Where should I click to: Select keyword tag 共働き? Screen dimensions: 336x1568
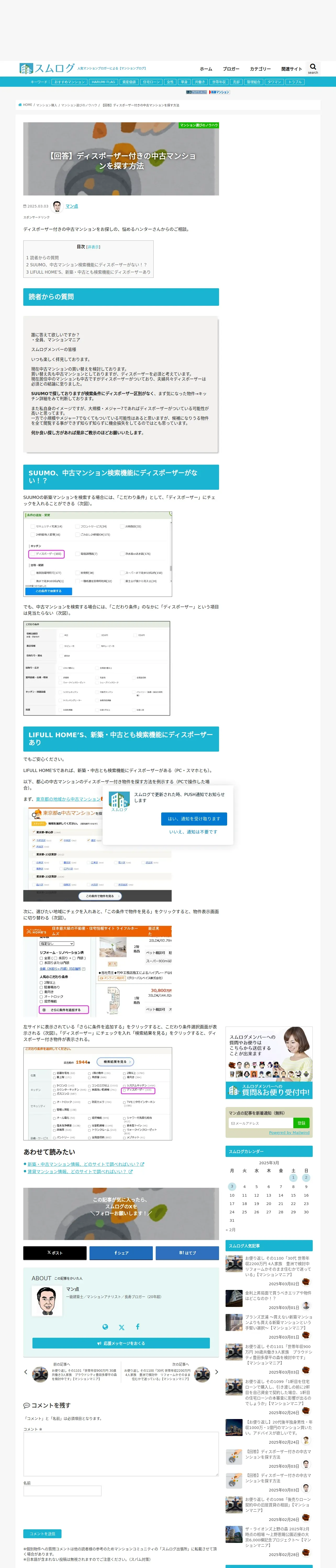[x=200, y=82]
